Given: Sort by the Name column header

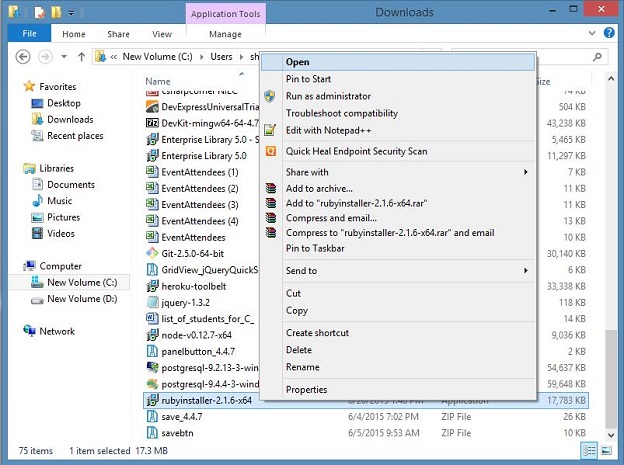Looking at the screenshot, I should tap(158, 81).
